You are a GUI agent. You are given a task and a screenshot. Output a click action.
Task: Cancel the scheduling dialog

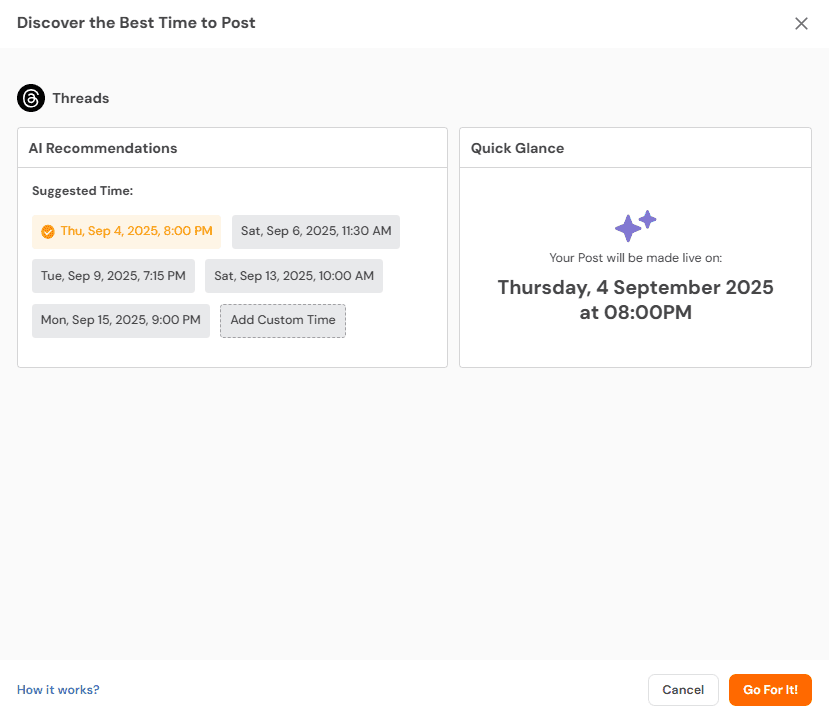tap(683, 689)
